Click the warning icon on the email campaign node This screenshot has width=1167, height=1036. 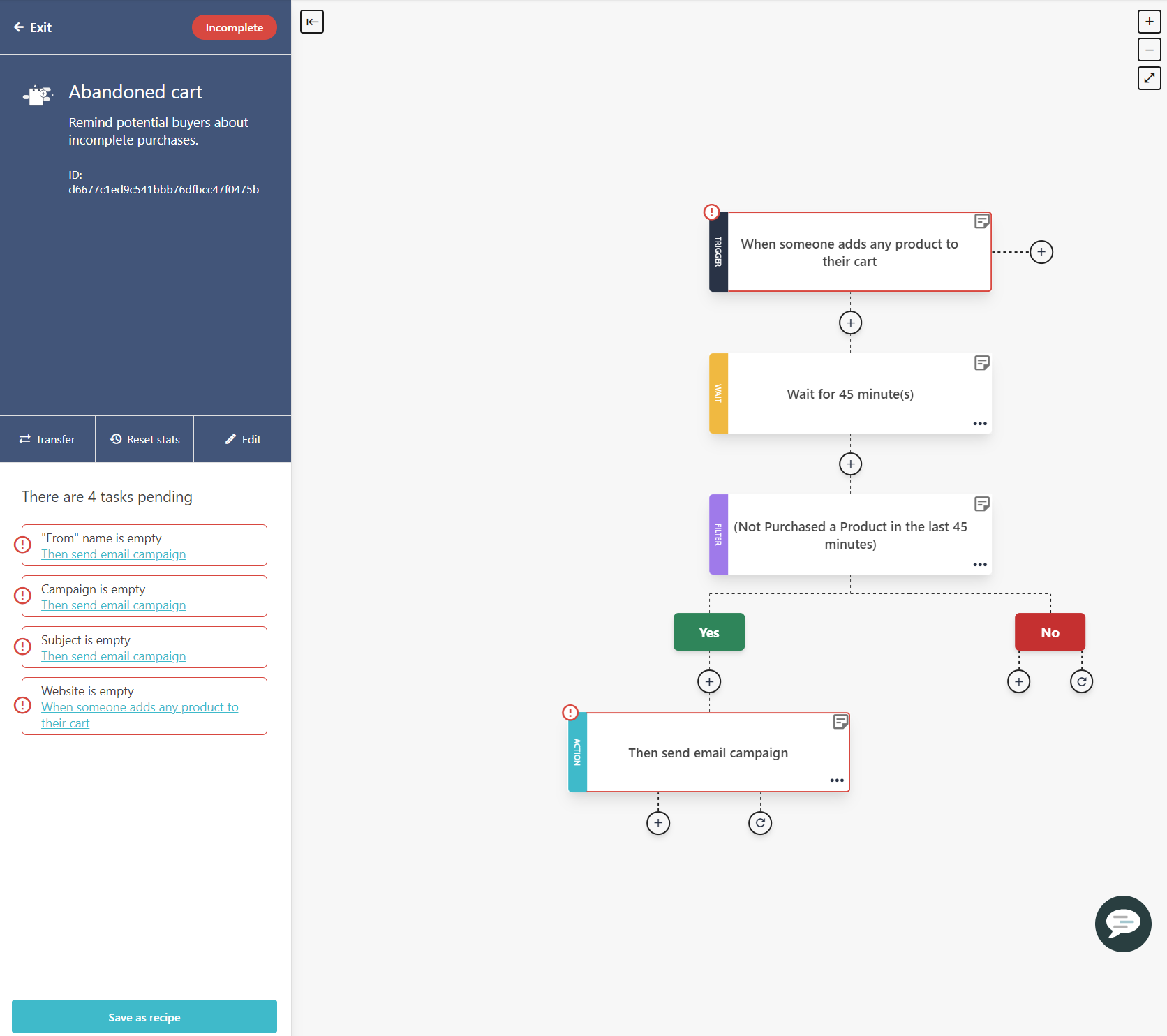point(571,711)
